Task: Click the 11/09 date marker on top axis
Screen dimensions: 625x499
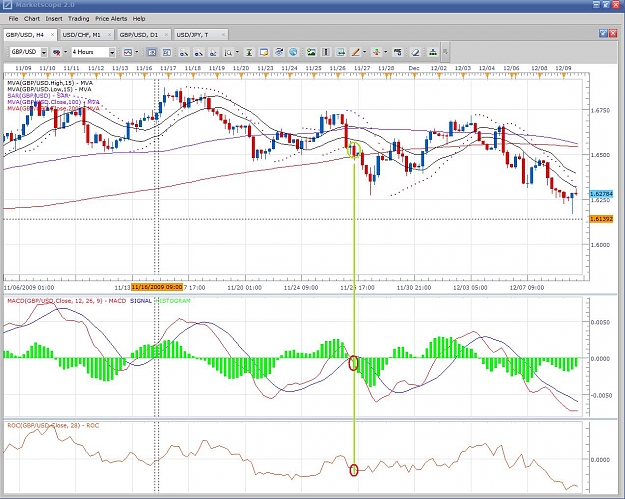Action: pos(23,68)
